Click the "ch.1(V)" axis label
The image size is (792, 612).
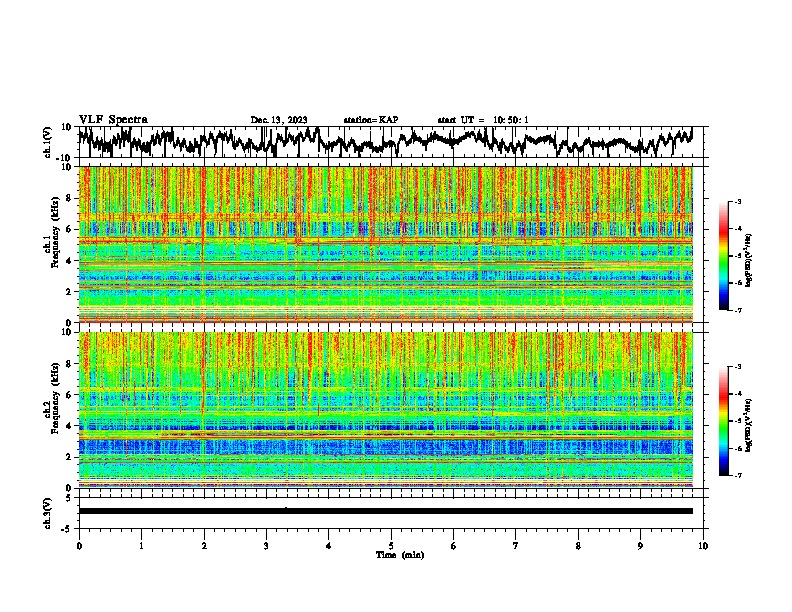(48, 142)
